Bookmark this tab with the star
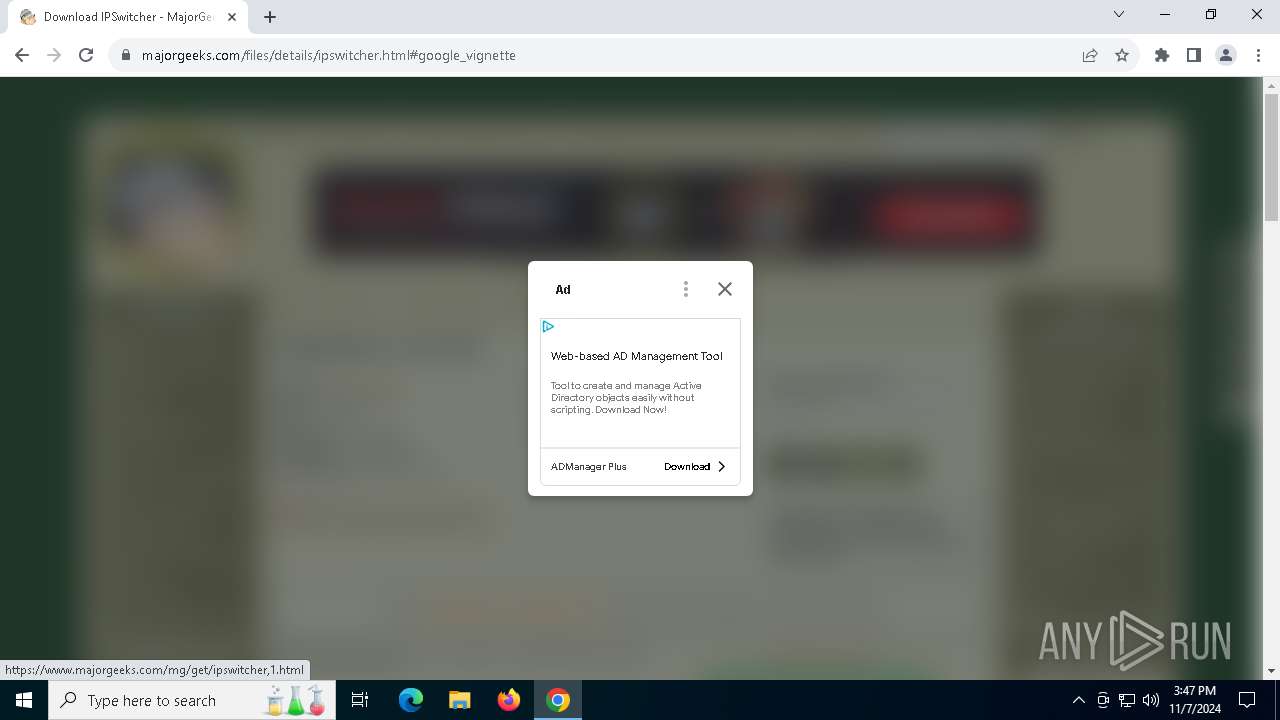 coord(1122,55)
